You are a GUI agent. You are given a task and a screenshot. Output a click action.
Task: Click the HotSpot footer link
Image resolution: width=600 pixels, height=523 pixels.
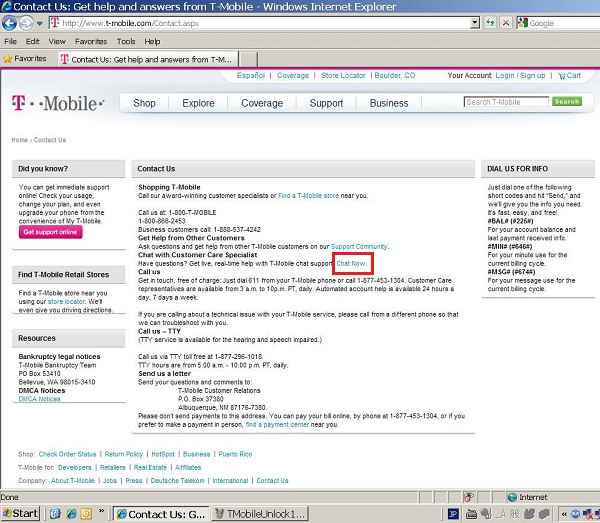[x=163, y=454]
